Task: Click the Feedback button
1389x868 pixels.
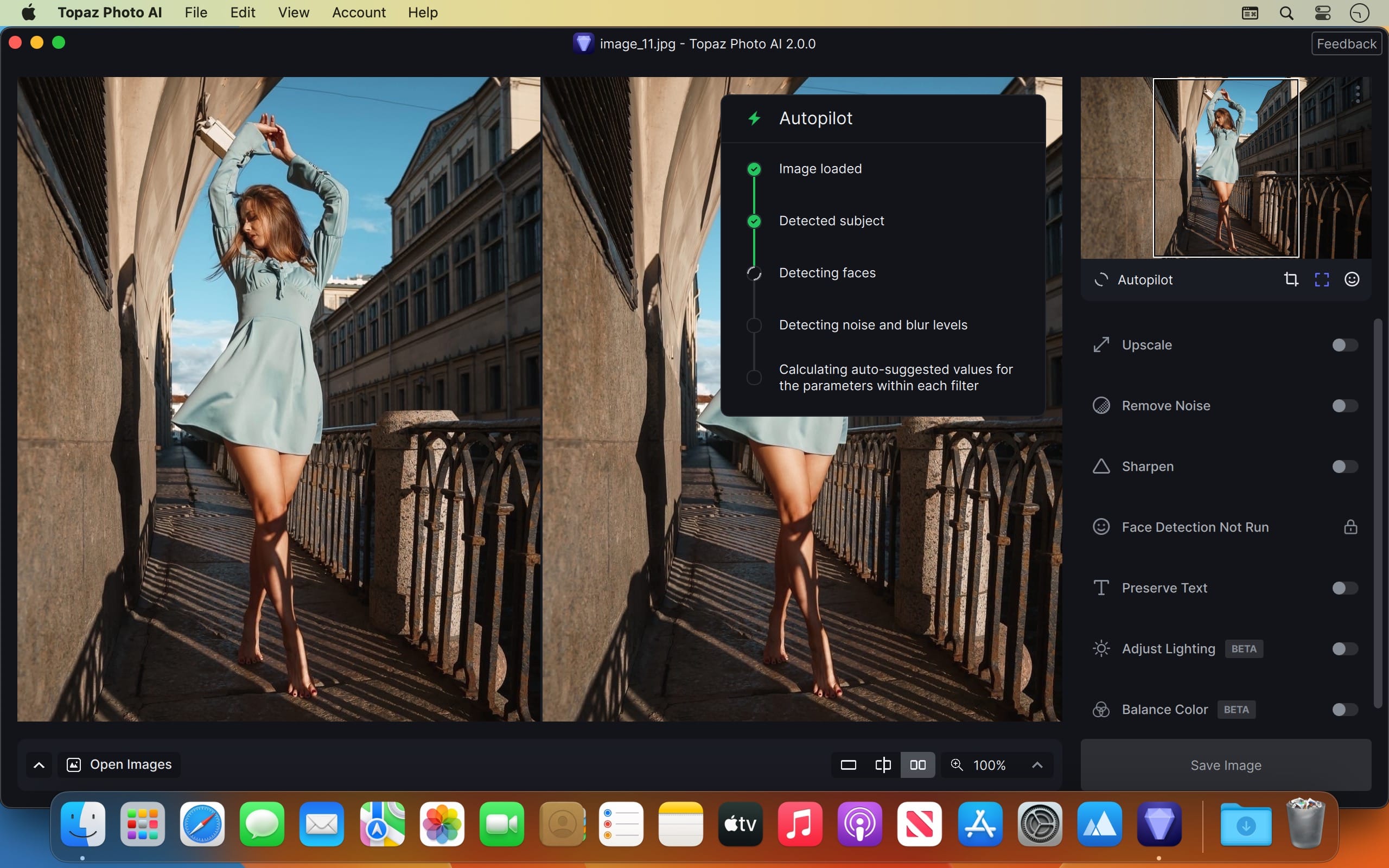Action: 1346,43
